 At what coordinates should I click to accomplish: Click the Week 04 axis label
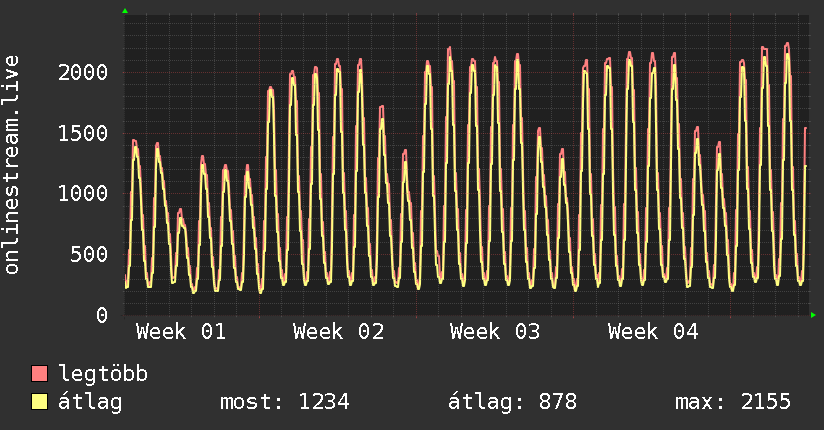[x=653, y=332]
